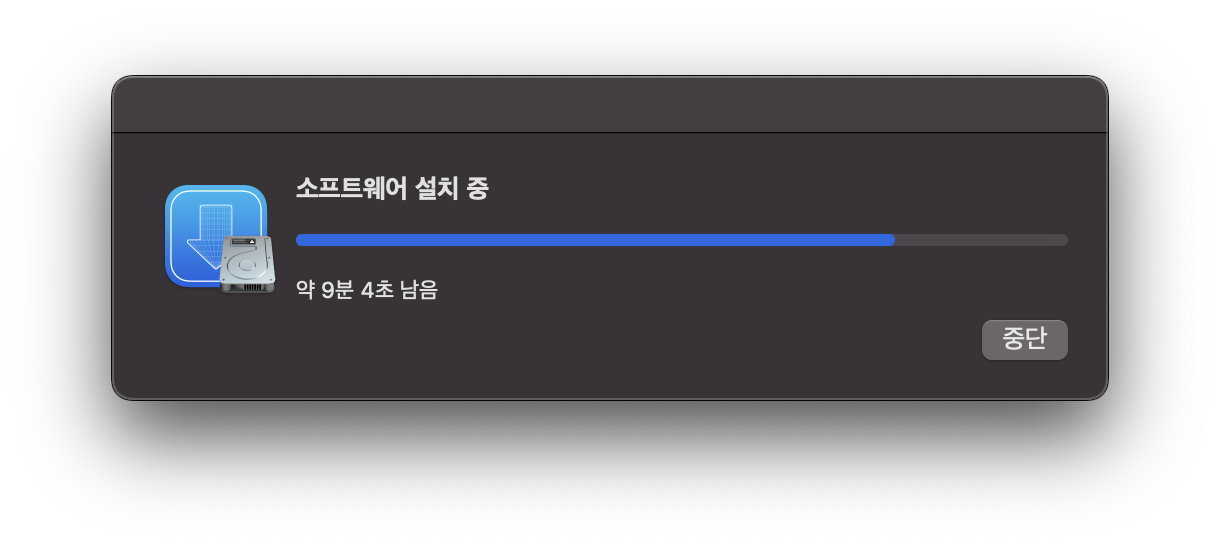1220x548 pixels.
Task: Click the word 소프트웨어 in the heading
Action: point(353,188)
